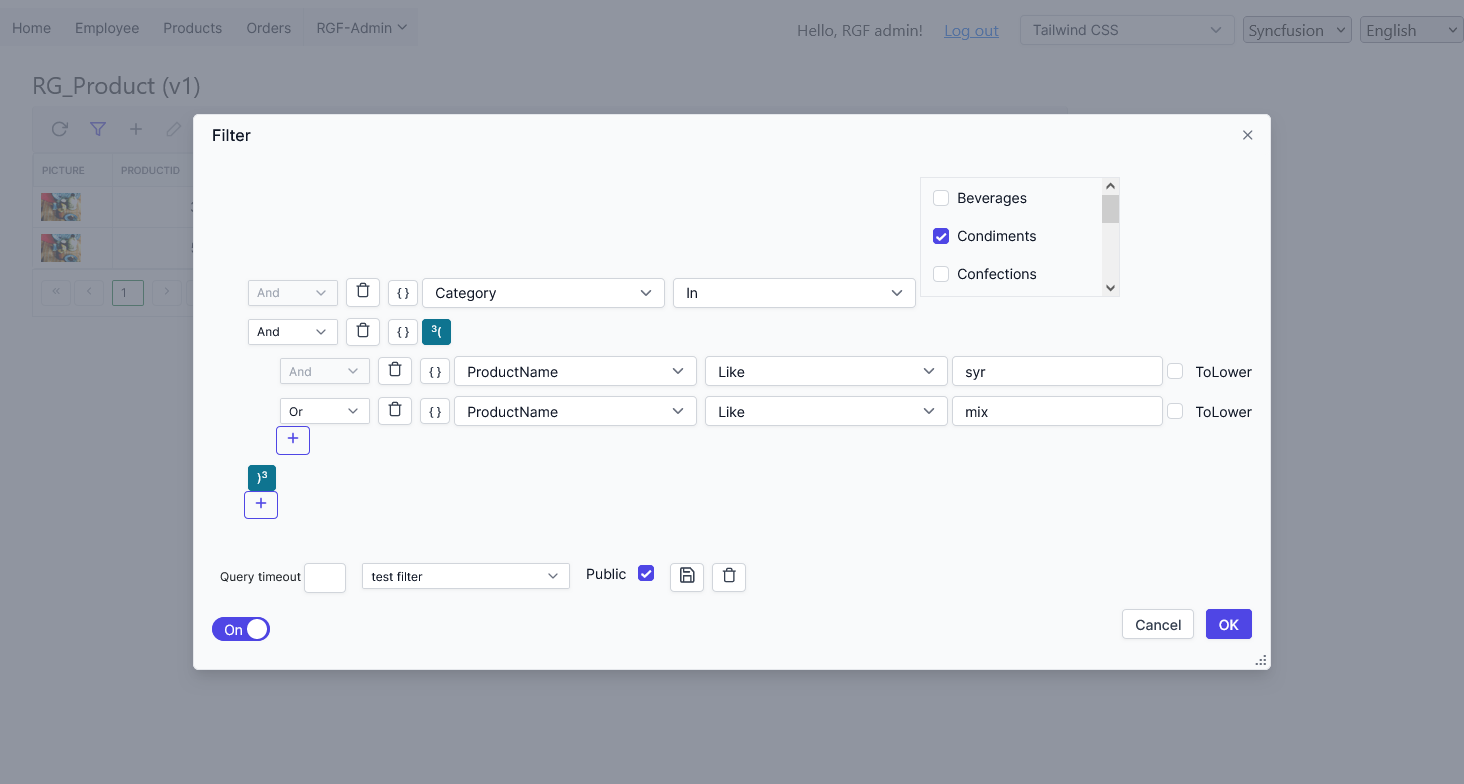Add a condition inside the bracket group
This screenshot has height=784, width=1464.
coord(293,439)
